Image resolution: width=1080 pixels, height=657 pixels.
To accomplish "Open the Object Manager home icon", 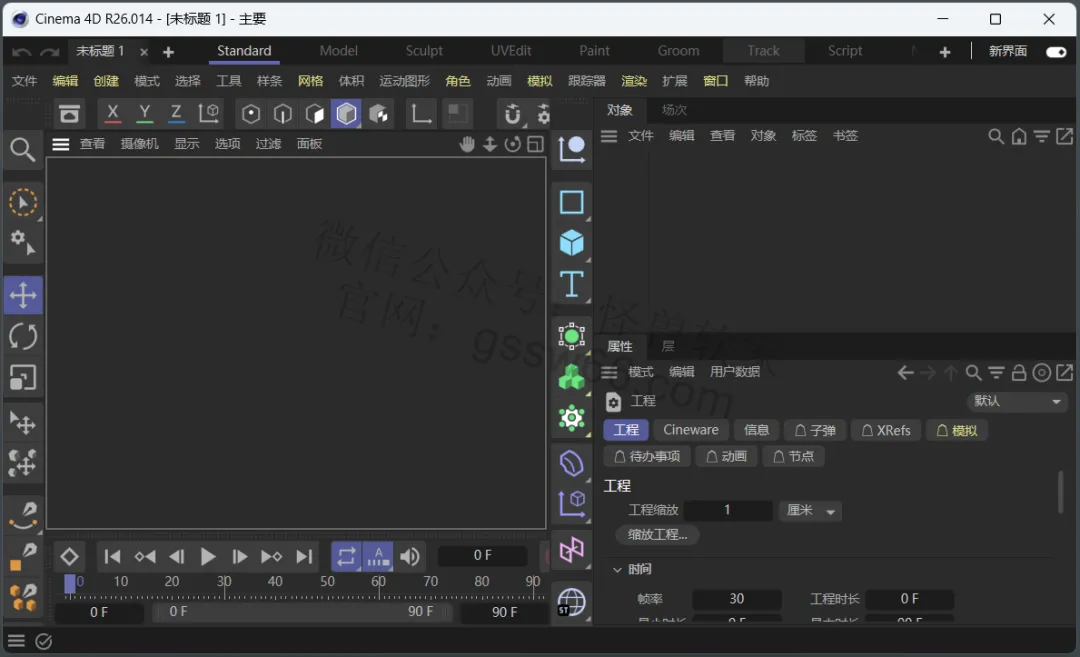I will pos(1019,136).
